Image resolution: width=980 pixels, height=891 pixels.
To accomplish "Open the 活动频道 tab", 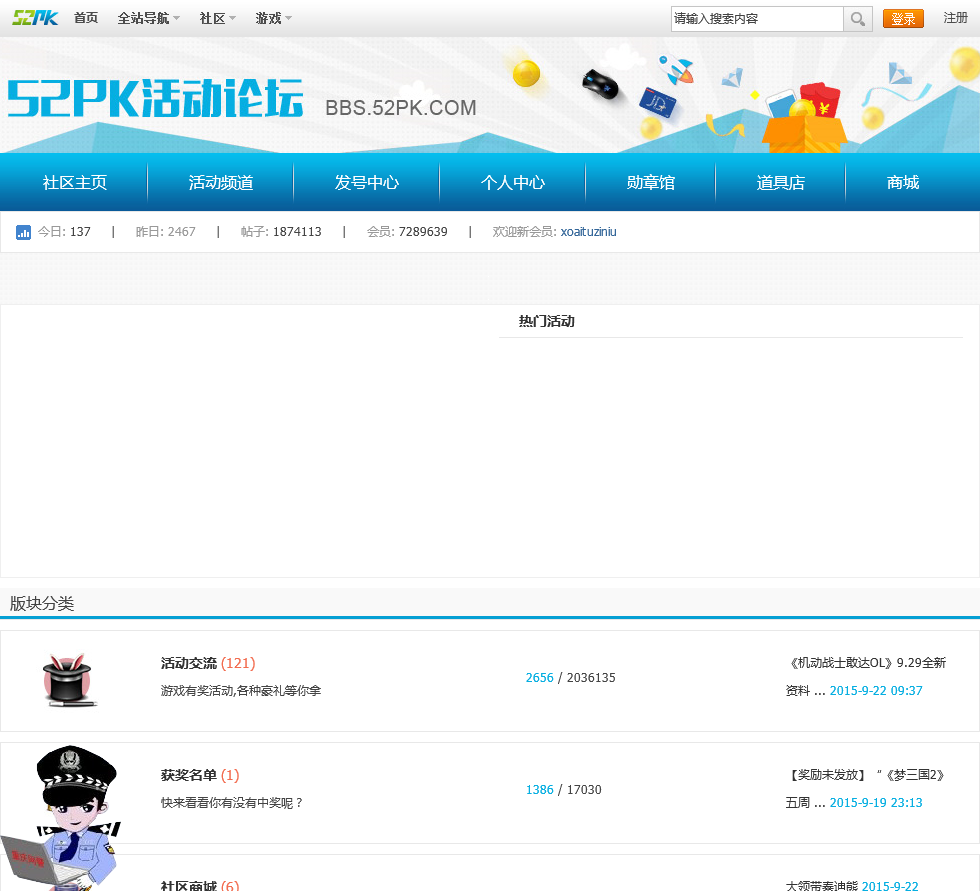I will click(221, 182).
